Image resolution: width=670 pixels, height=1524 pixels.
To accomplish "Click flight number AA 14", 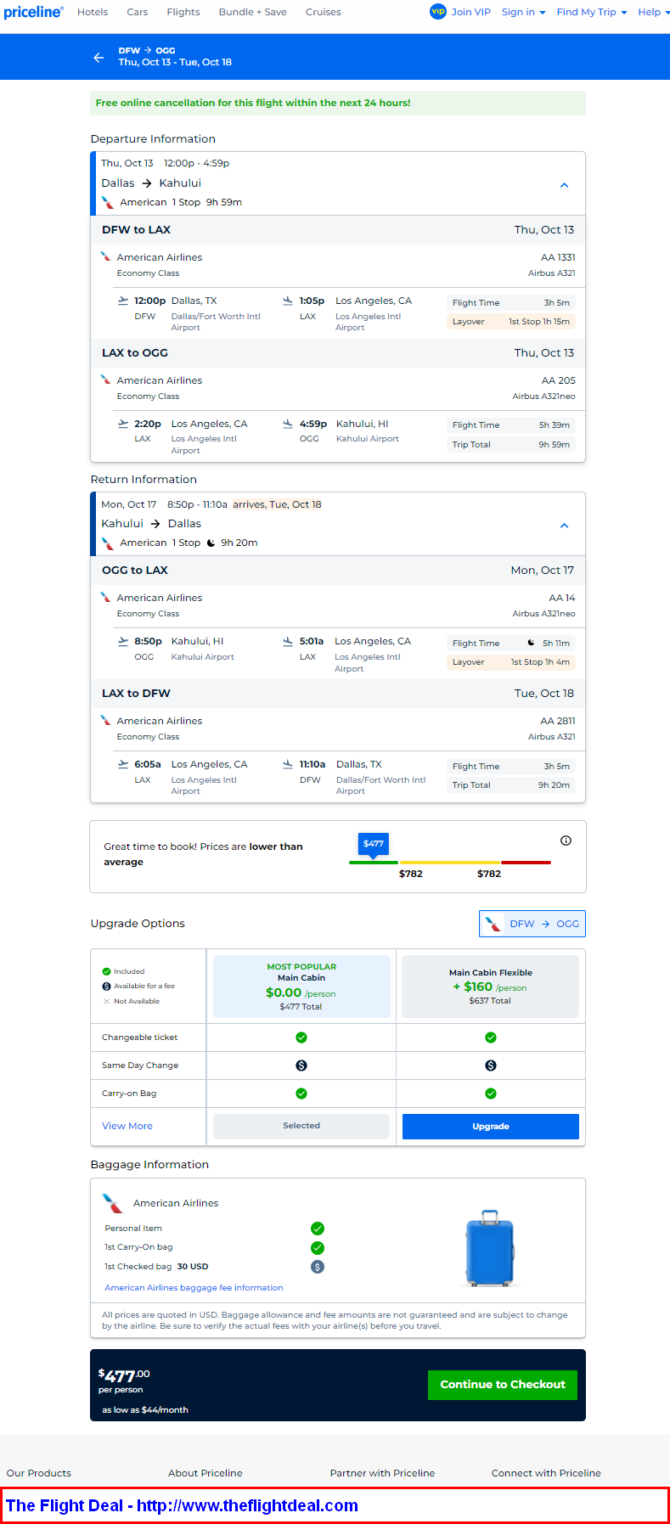I will click(x=562, y=597).
